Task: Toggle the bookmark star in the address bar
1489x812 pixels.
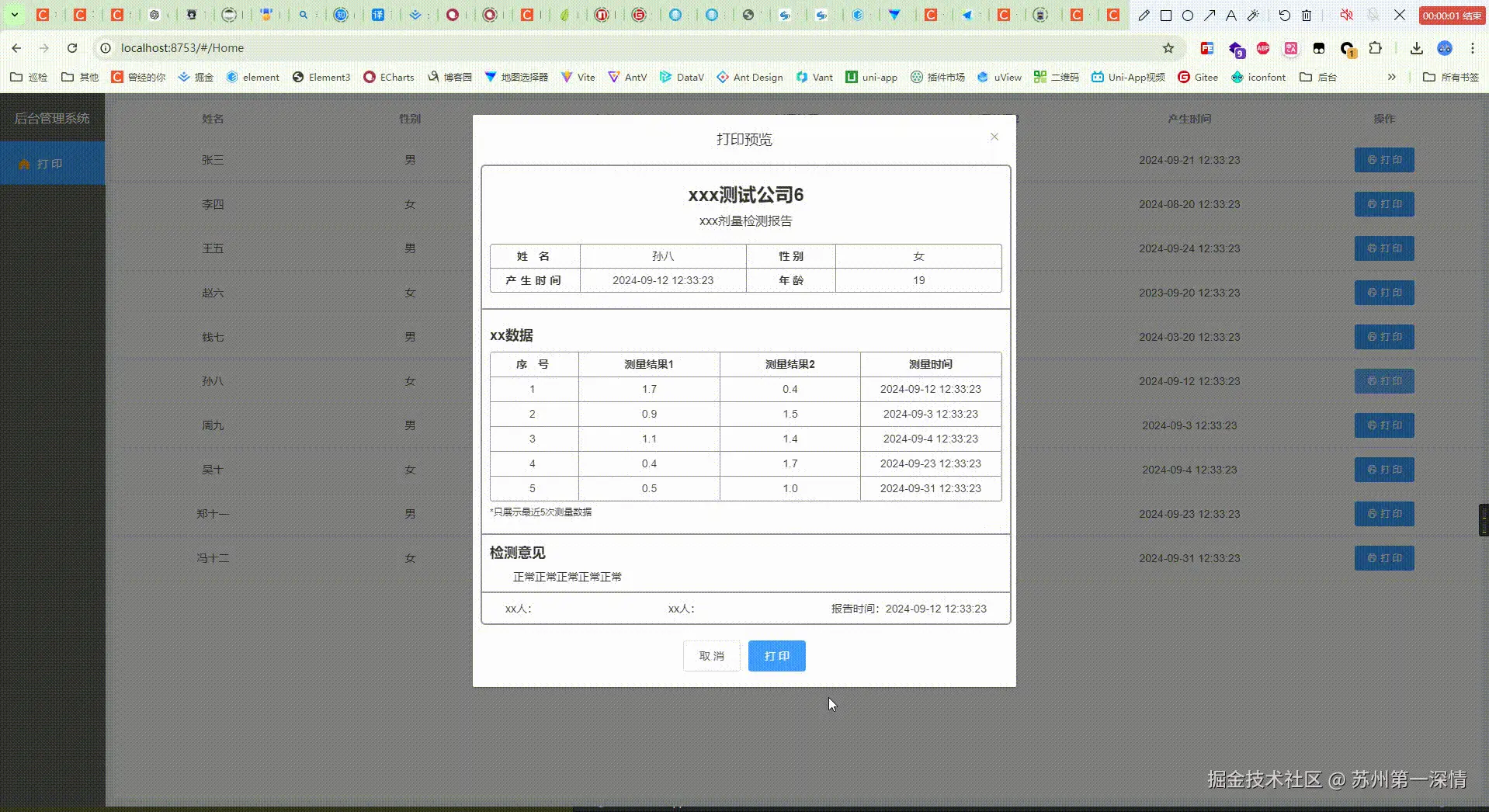Action: [1169, 47]
